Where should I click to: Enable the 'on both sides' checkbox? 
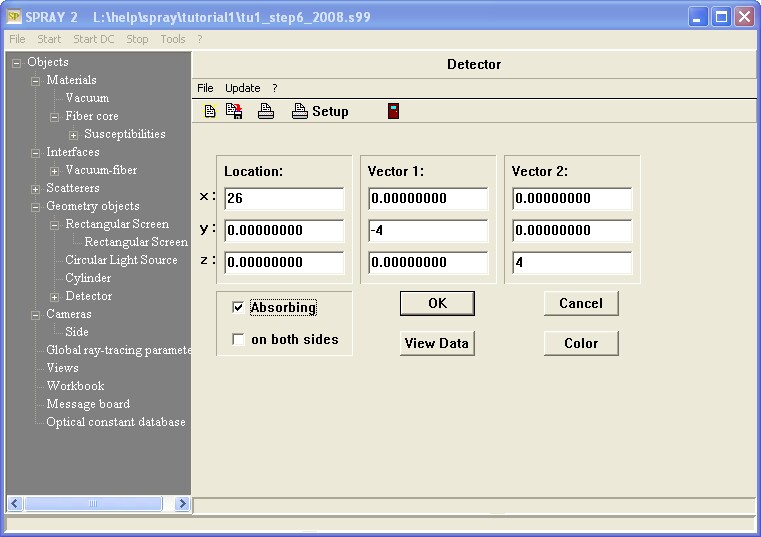[238, 340]
